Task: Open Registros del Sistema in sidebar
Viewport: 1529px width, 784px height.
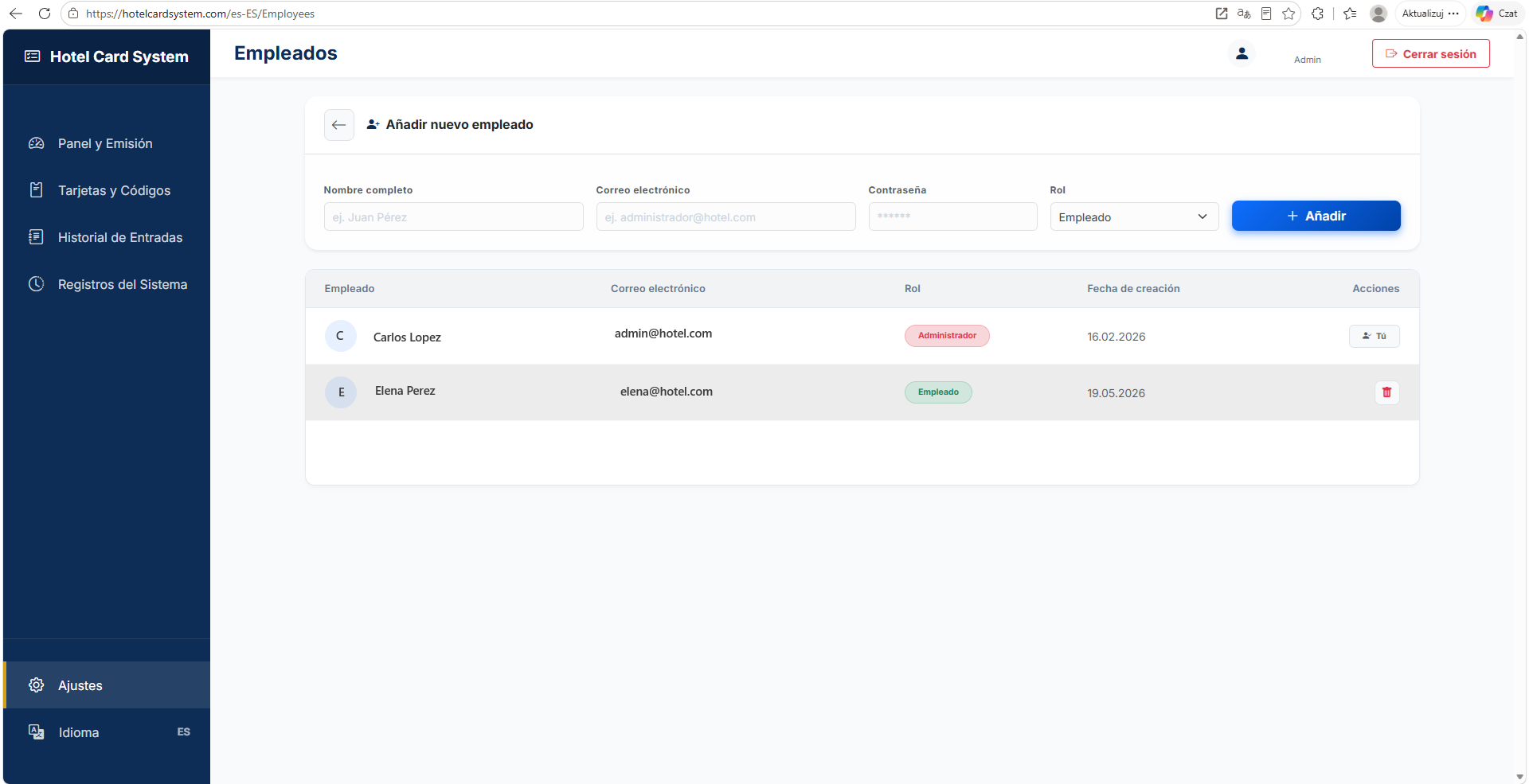Action: [107, 284]
